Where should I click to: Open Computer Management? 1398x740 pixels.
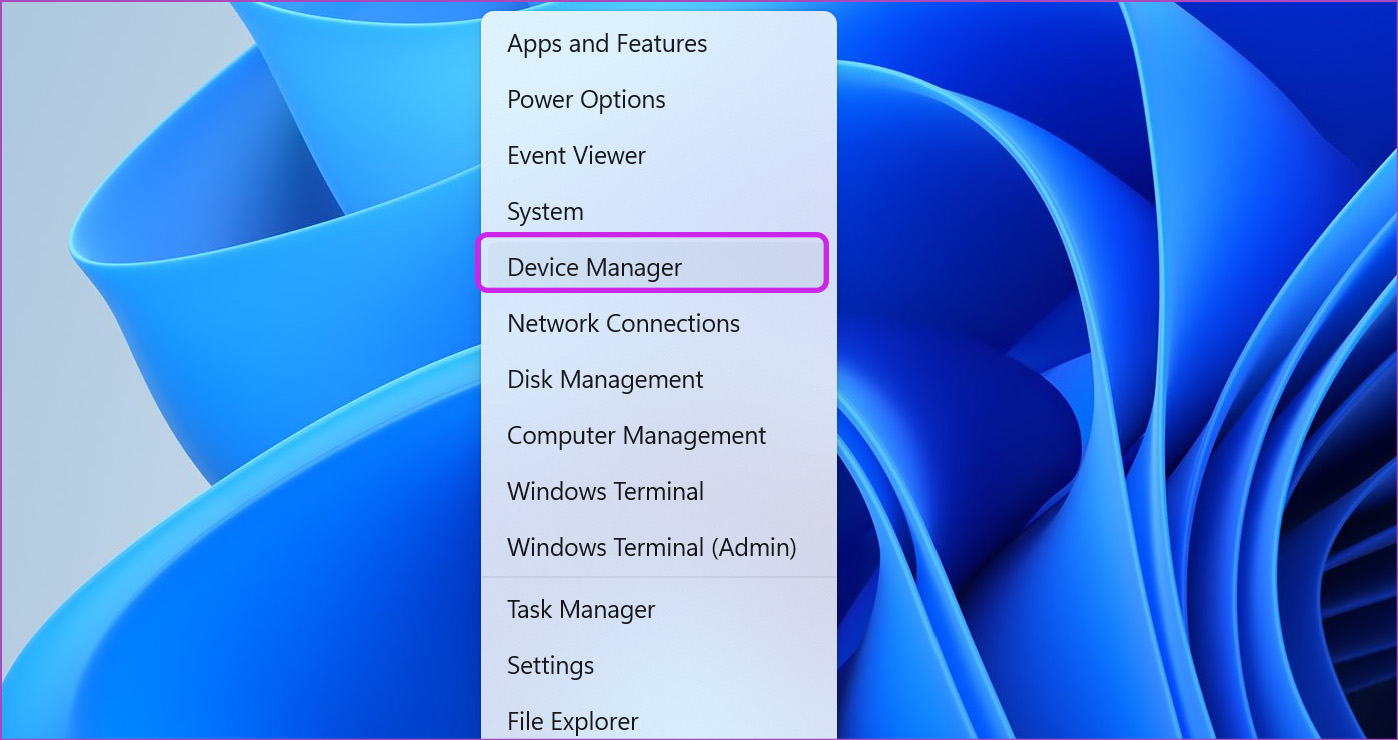[x=658, y=436]
